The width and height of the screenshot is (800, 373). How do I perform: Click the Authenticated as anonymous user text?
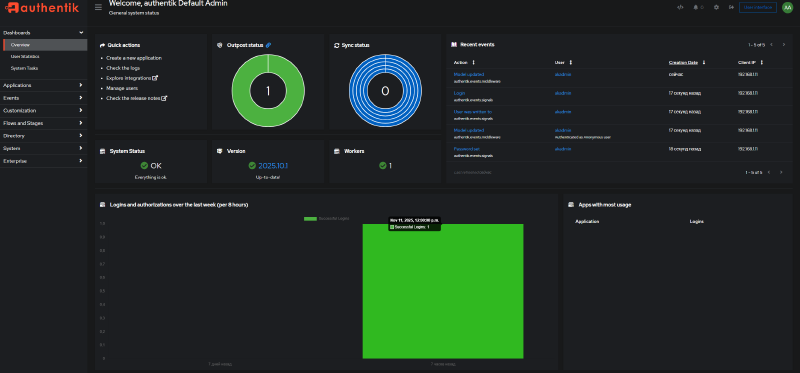pyautogui.click(x=583, y=137)
